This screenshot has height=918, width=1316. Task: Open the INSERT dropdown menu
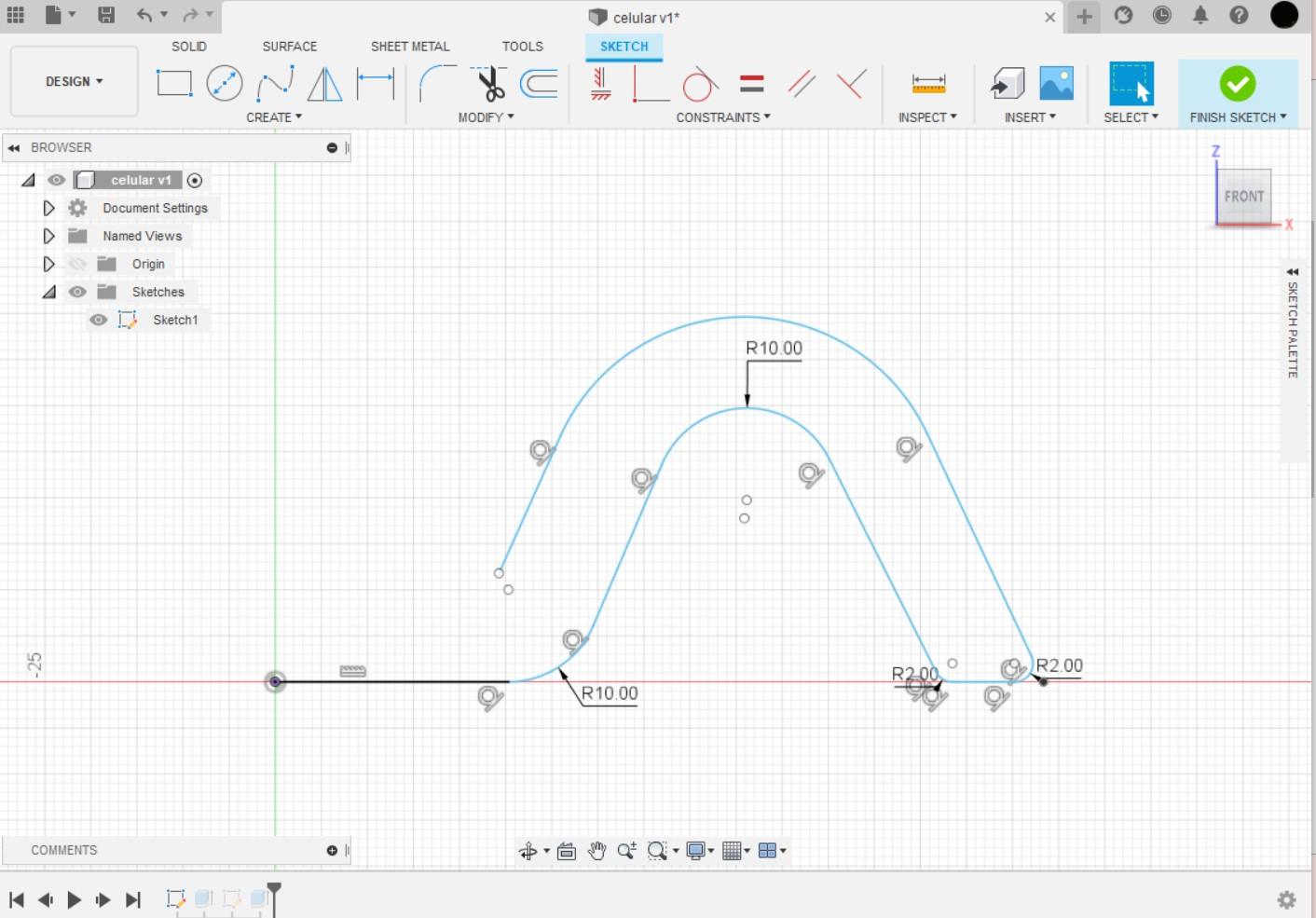point(1030,117)
